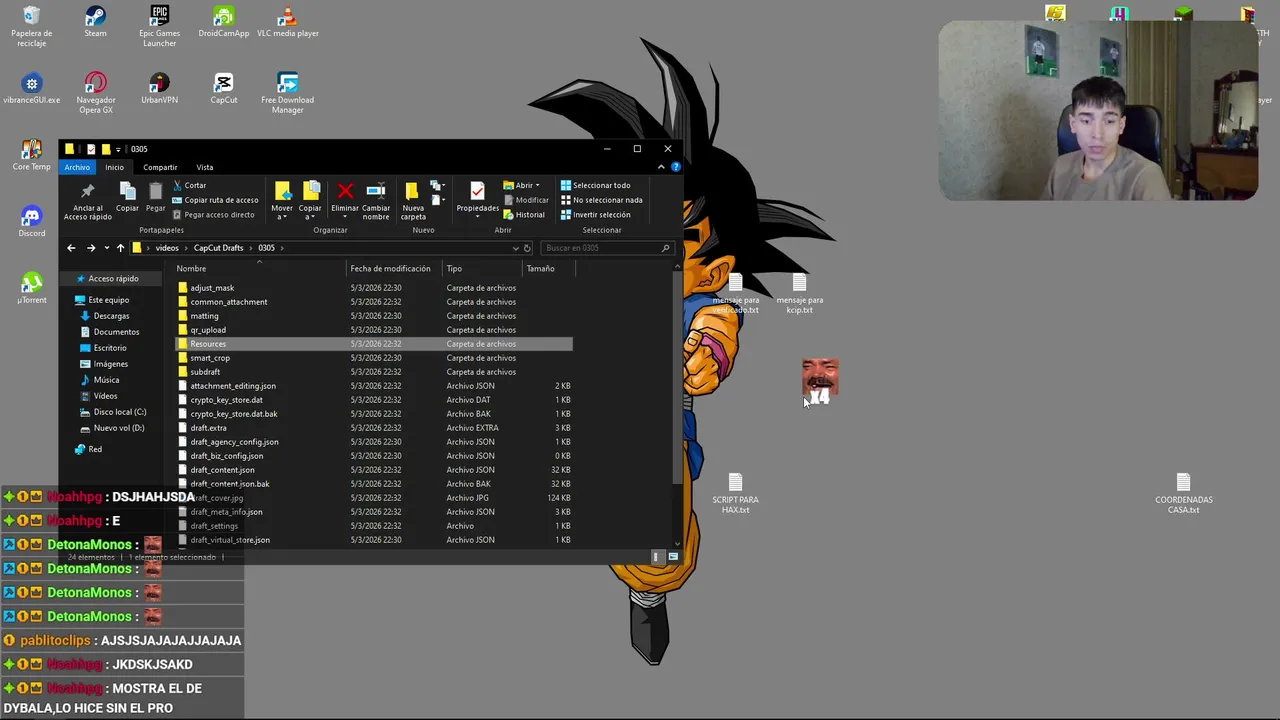Open Navegador Opera GX desktop icon
1280x720 pixels.
pos(96,93)
